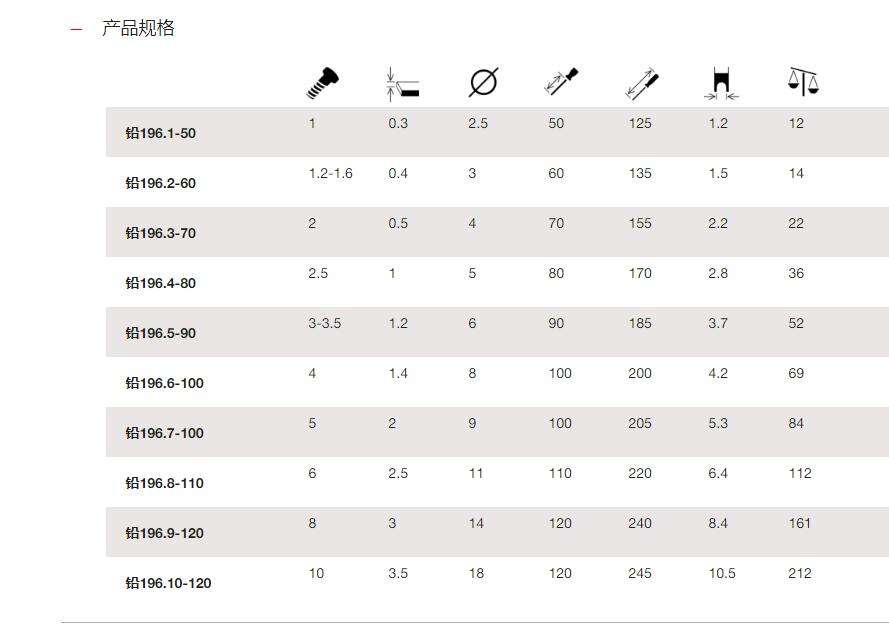Click the screw size column icon
889x629 pixels.
pos(323,83)
